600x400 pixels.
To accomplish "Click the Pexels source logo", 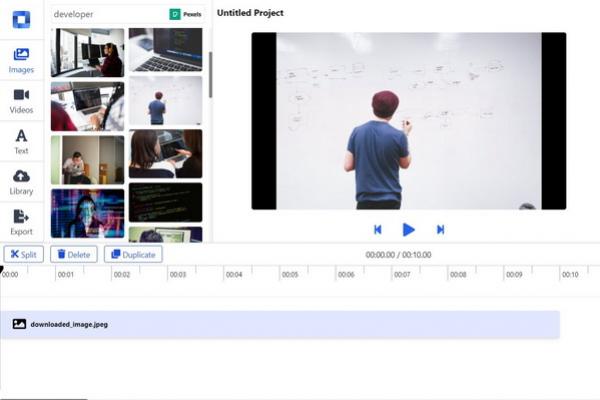I will pos(186,14).
